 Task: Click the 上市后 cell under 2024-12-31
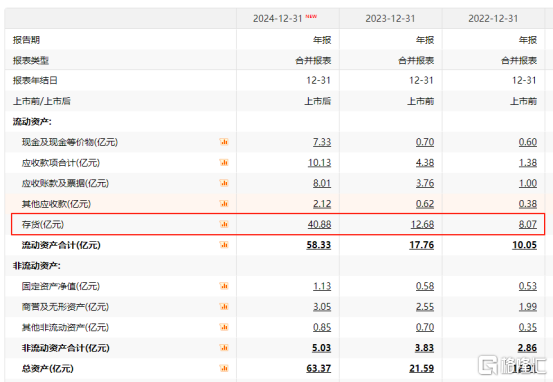318,101
